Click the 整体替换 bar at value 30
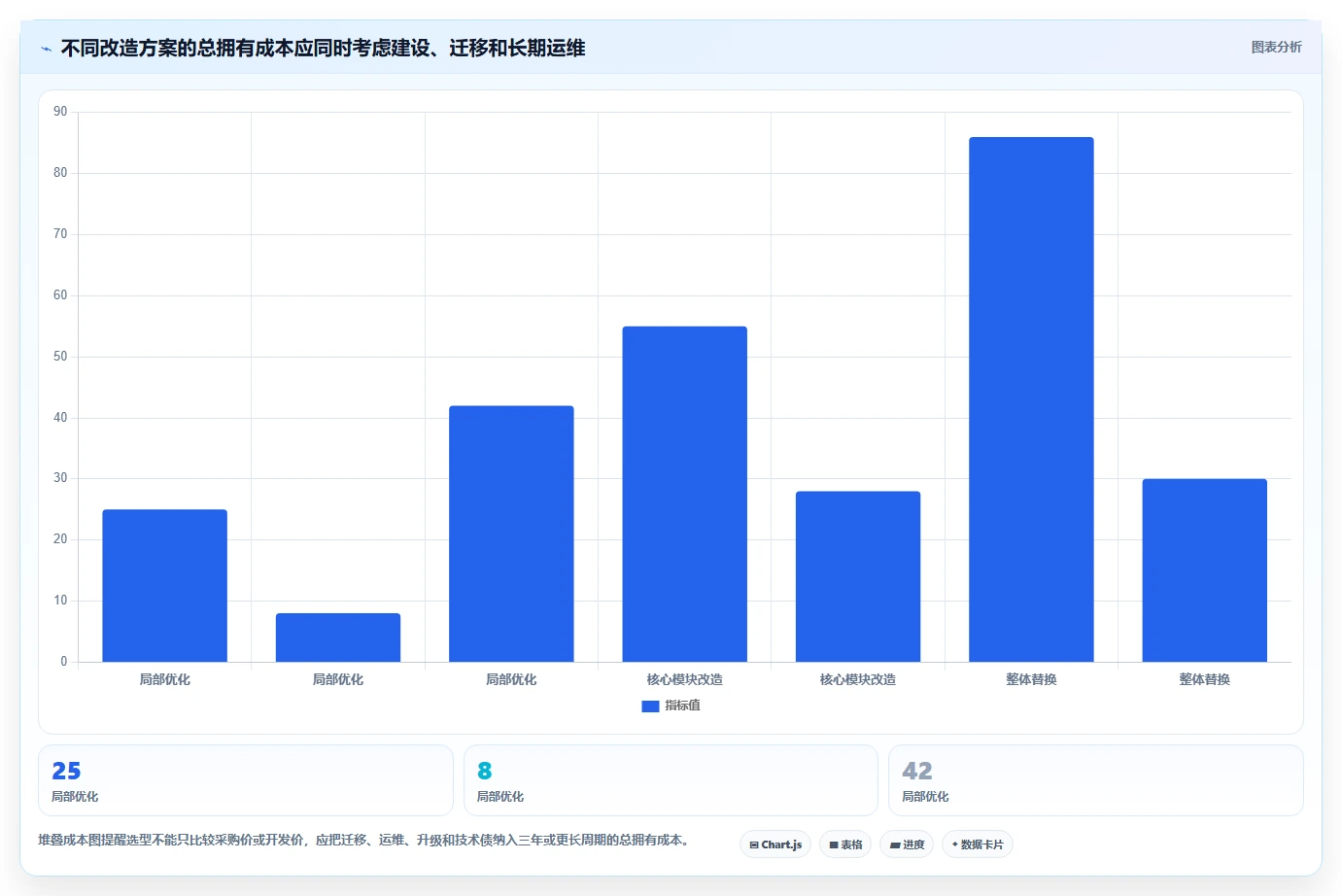 1205,570
